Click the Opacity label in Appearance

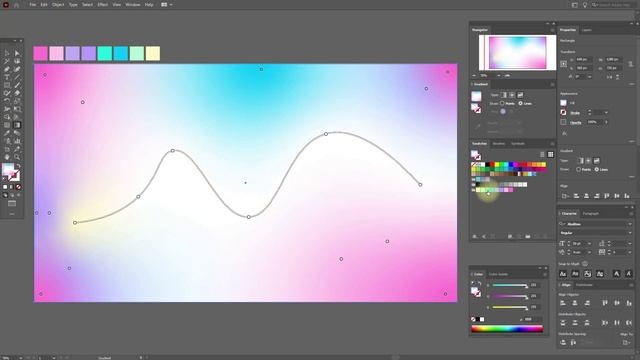[x=576, y=122]
